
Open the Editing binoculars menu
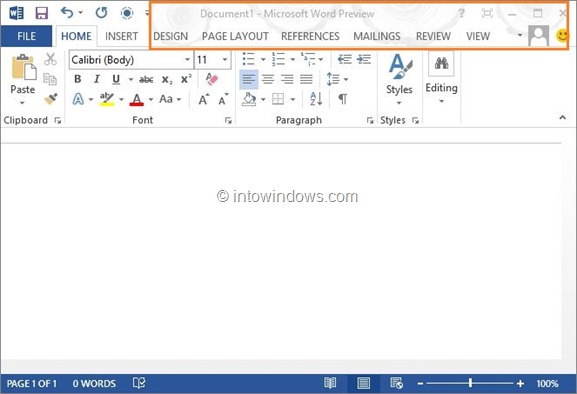click(441, 78)
